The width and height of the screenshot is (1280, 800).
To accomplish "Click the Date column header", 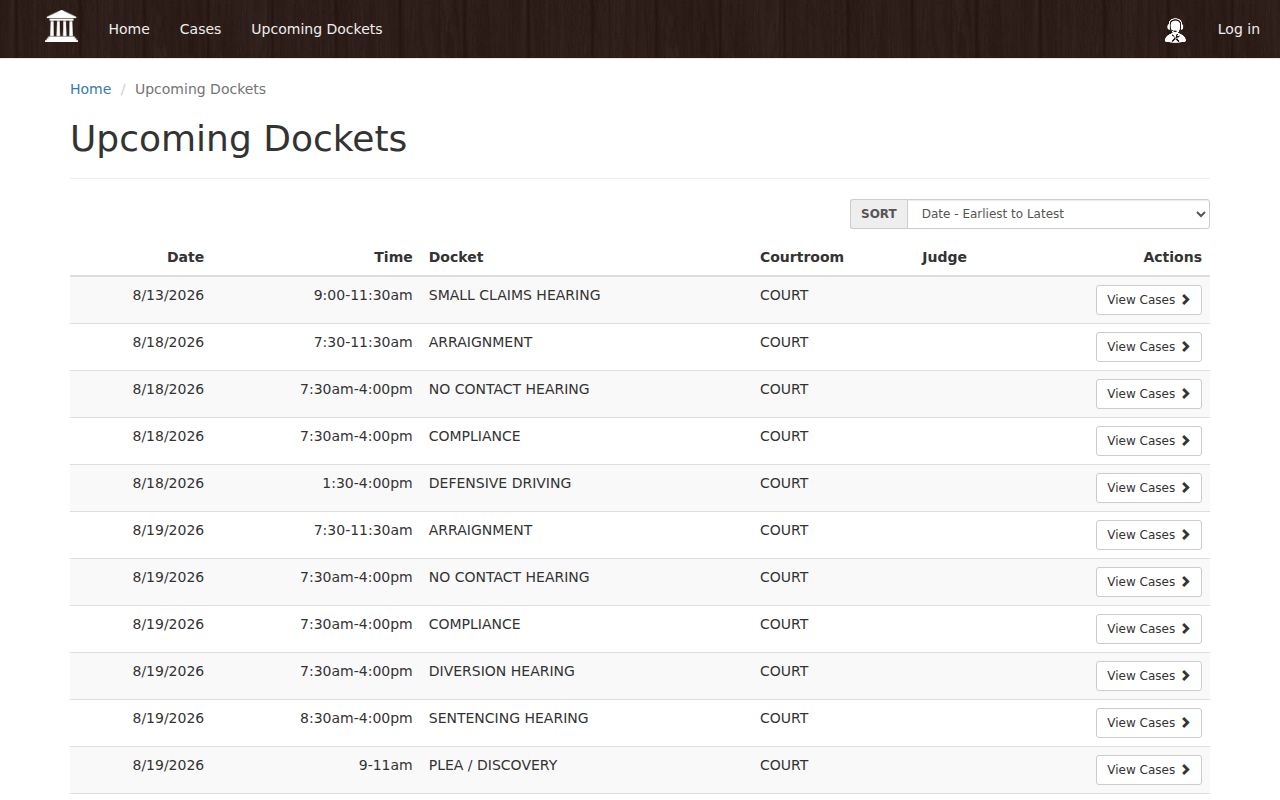I will click(185, 257).
